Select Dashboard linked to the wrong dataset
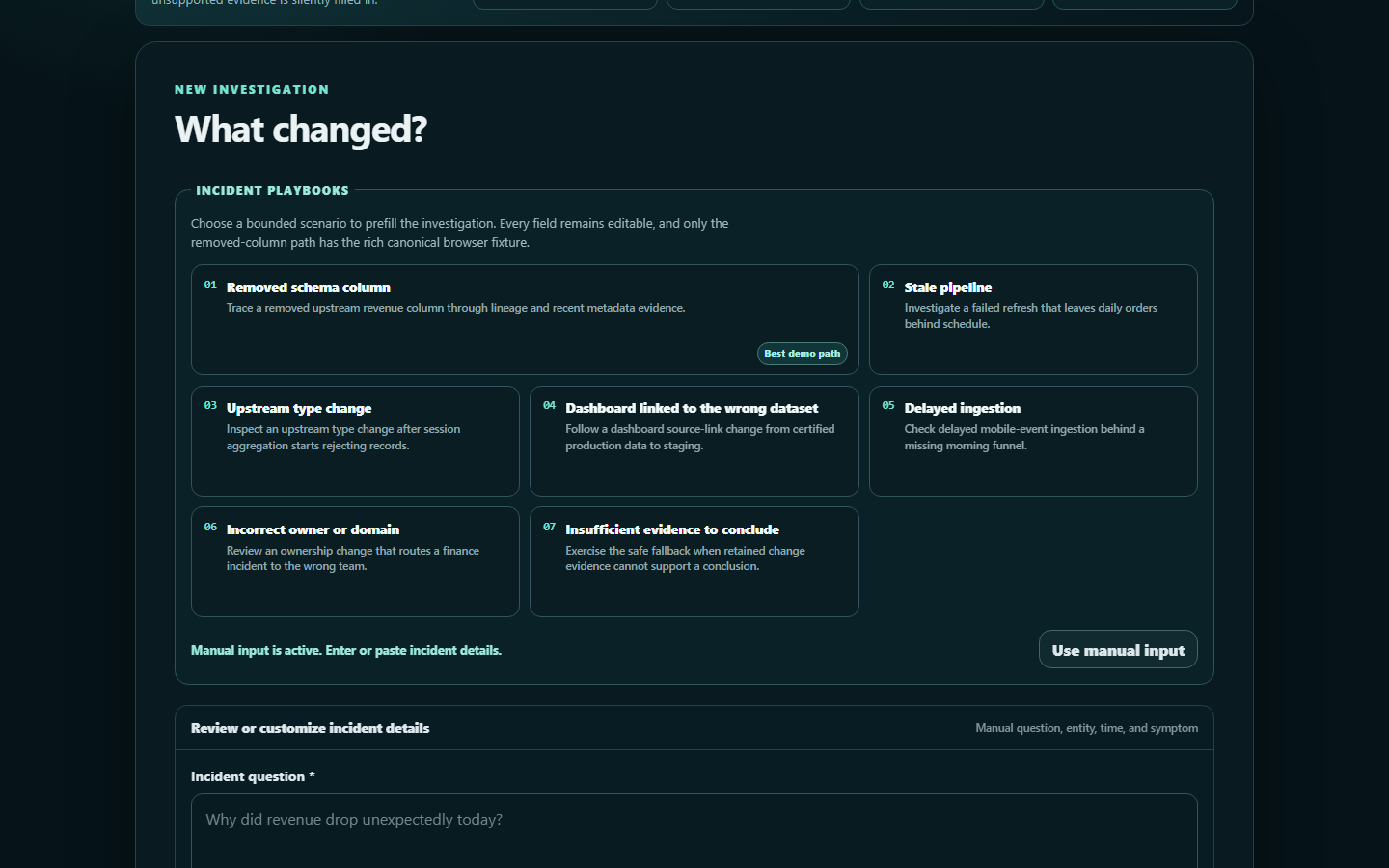 [694, 441]
